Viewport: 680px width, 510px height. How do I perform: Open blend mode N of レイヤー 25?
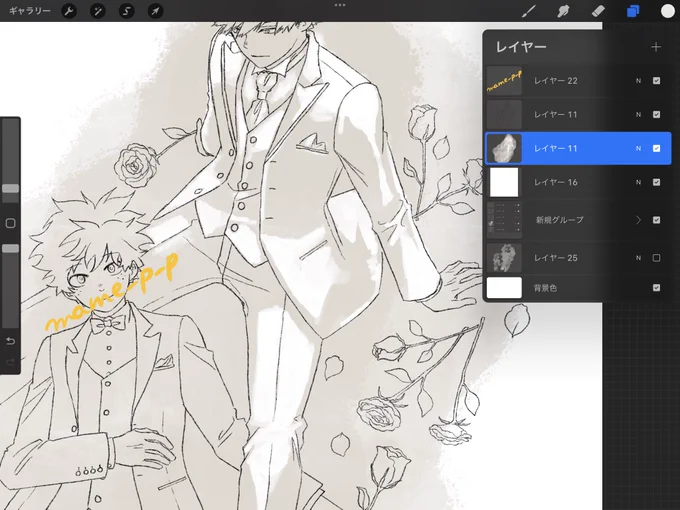coord(638,258)
